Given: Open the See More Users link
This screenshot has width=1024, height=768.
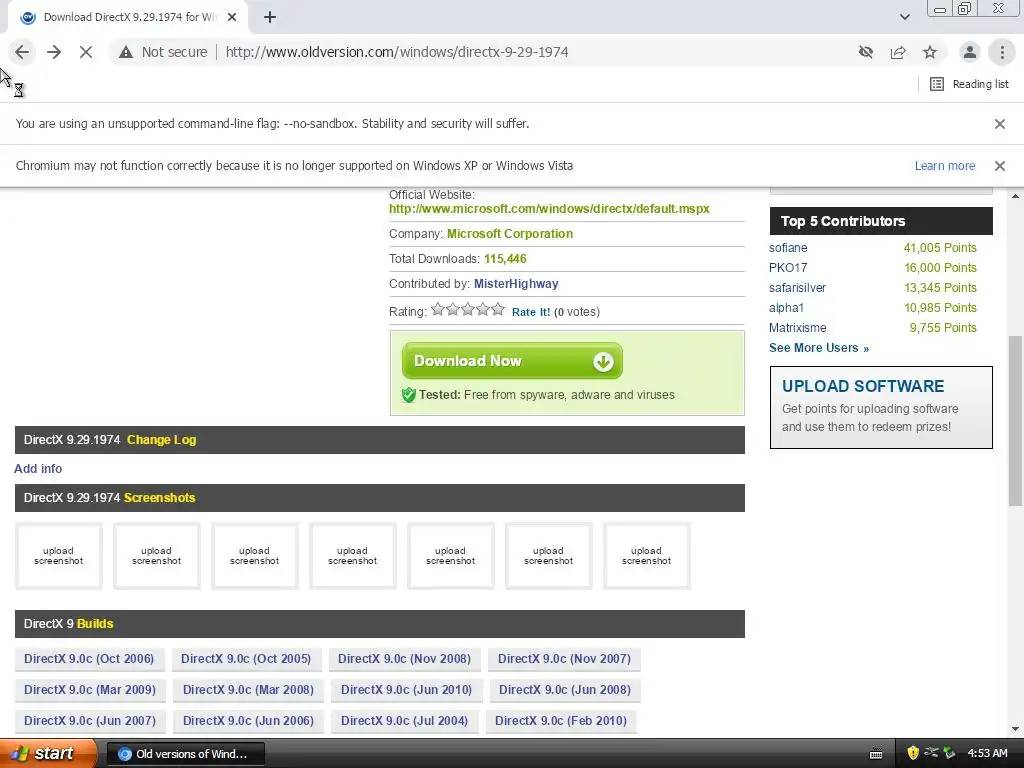Looking at the screenshot, I should [x=819, y=348].
